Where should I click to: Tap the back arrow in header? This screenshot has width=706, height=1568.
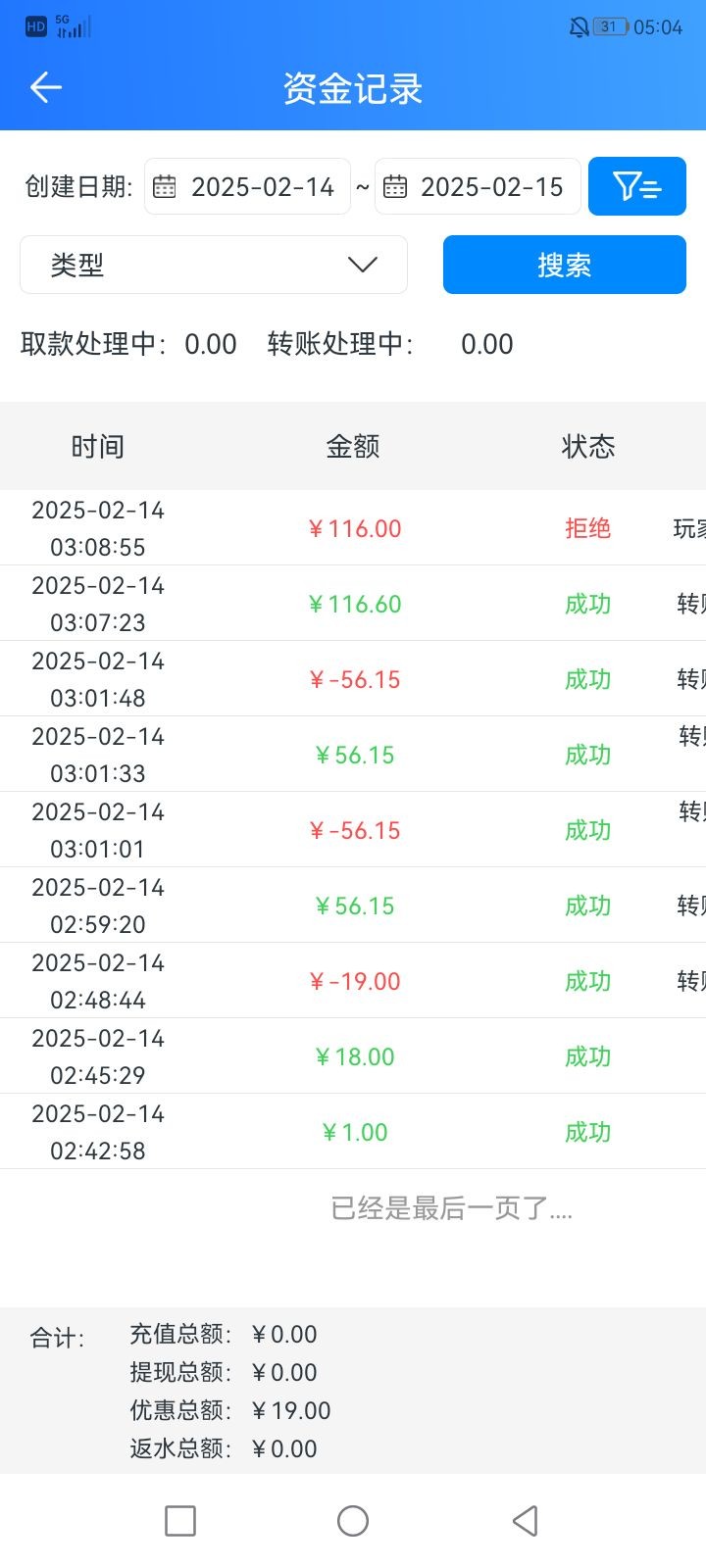(46, 88)
